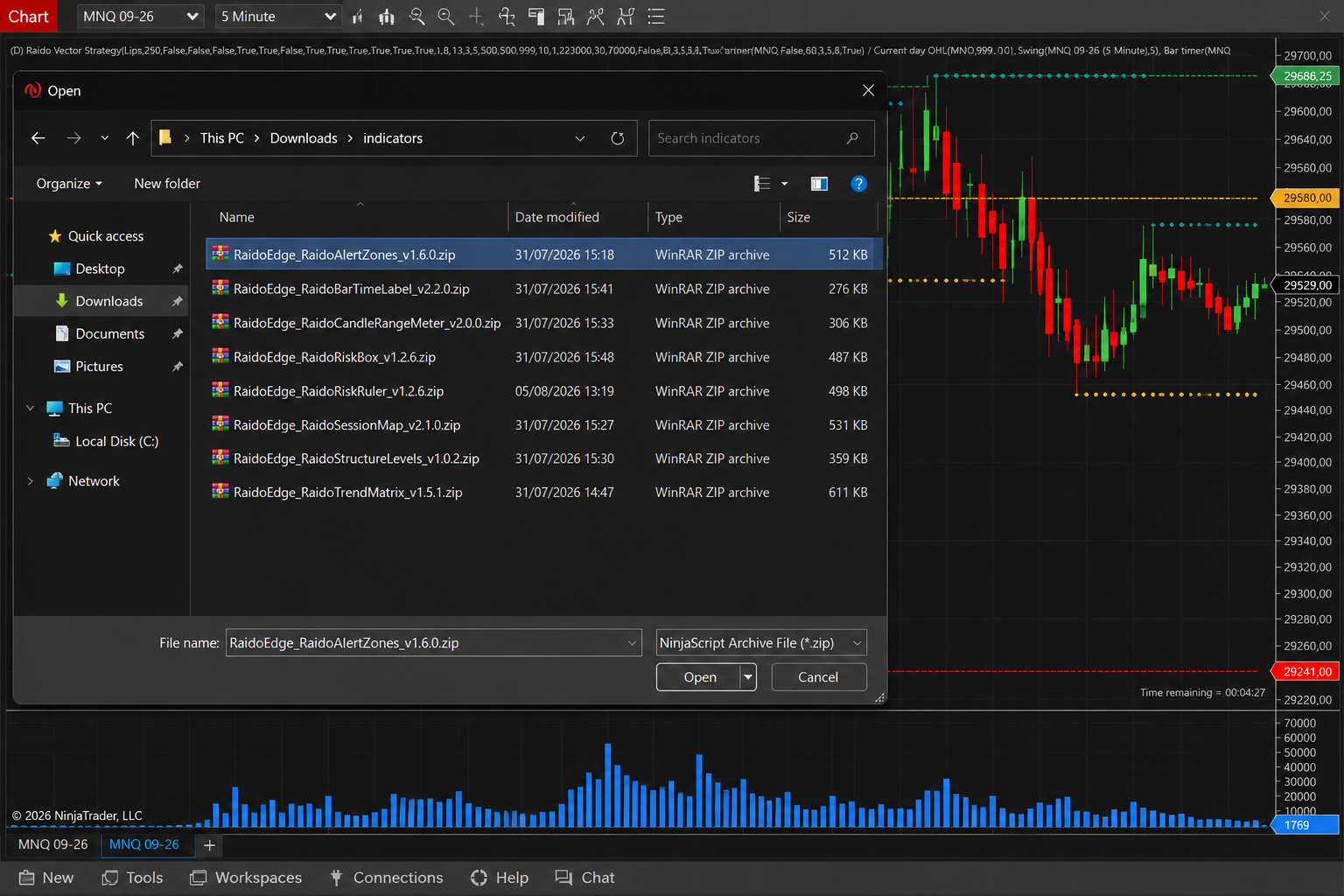Open the chart properties list icon
Image resolution: width=1344 pixels, height=896 pixels.
pyautogui.click(x=656, y=17)
